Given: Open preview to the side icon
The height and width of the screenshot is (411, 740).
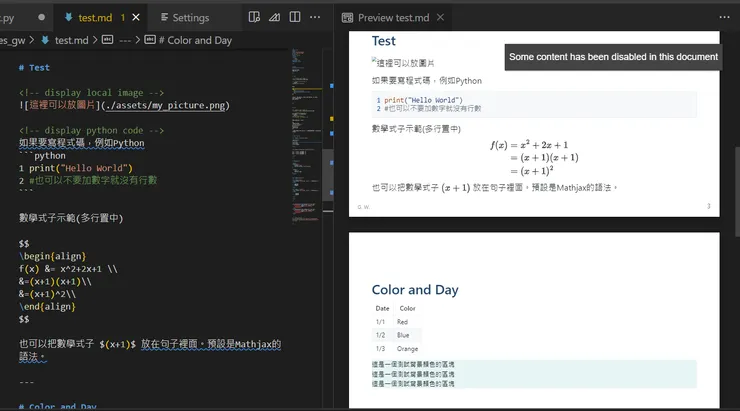Looking at the screenshot, I should (x=254, y=17).
